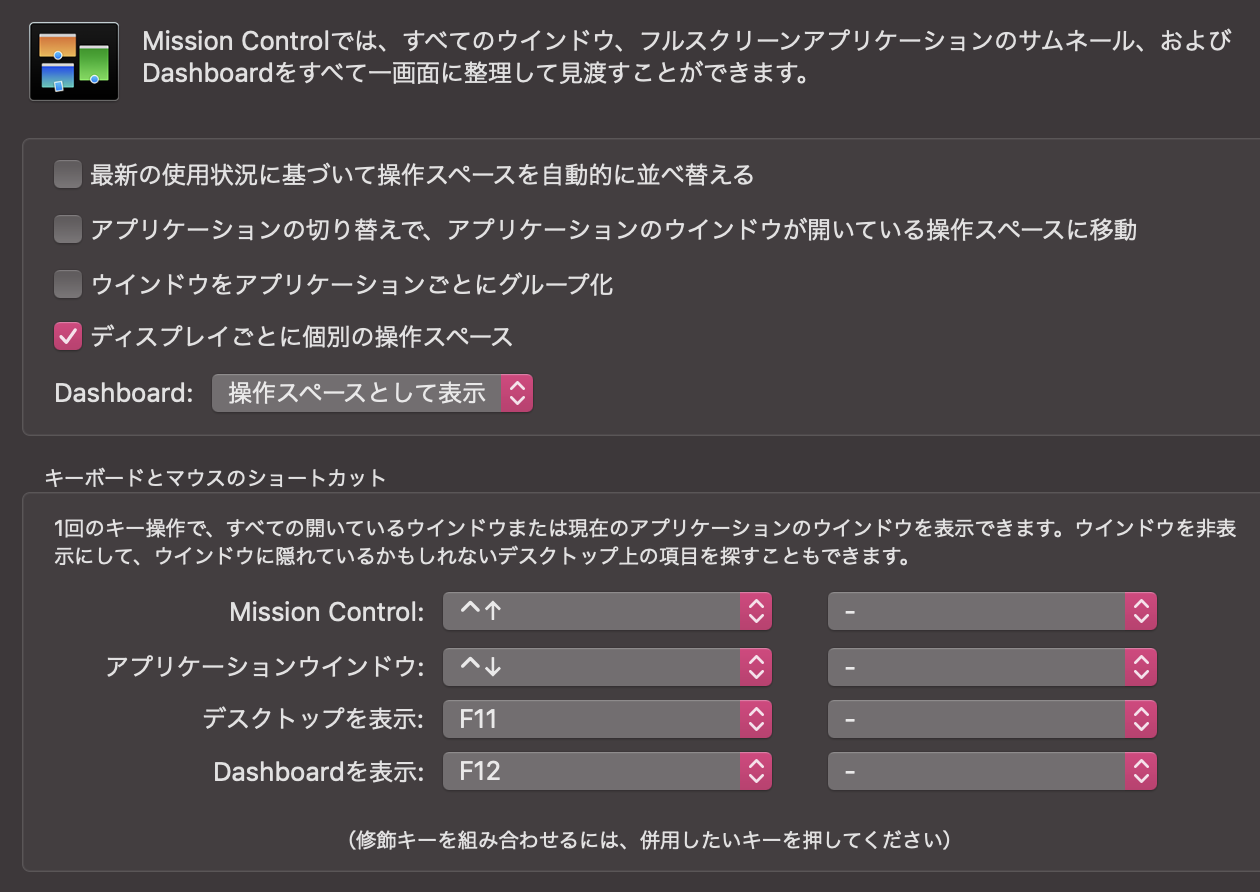Click stepper arrows on F11 shortcut popup
The image size is (1260, 892).
coord(756,718)
